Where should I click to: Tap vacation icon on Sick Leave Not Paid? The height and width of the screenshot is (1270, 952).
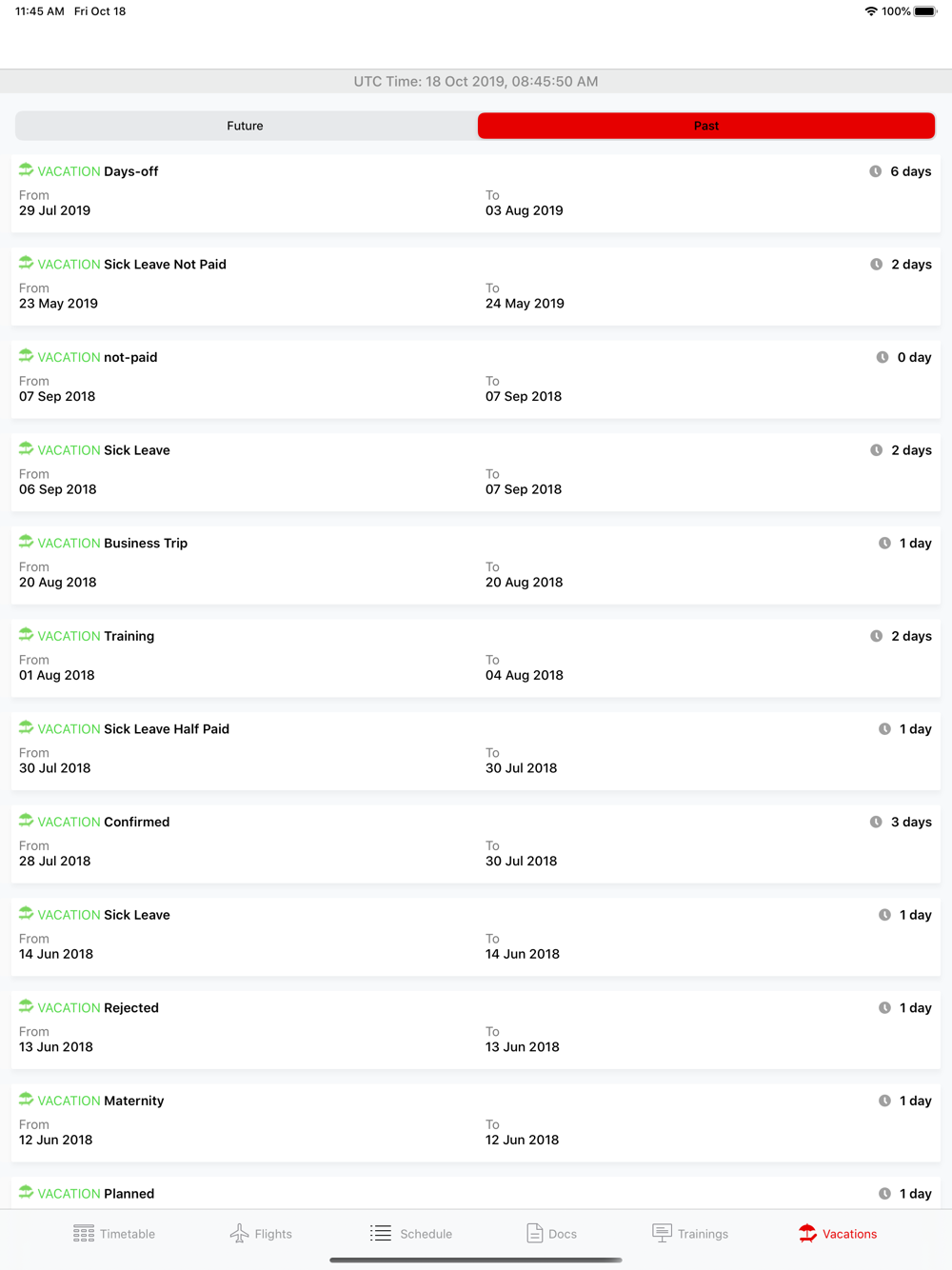click(26, 263)
